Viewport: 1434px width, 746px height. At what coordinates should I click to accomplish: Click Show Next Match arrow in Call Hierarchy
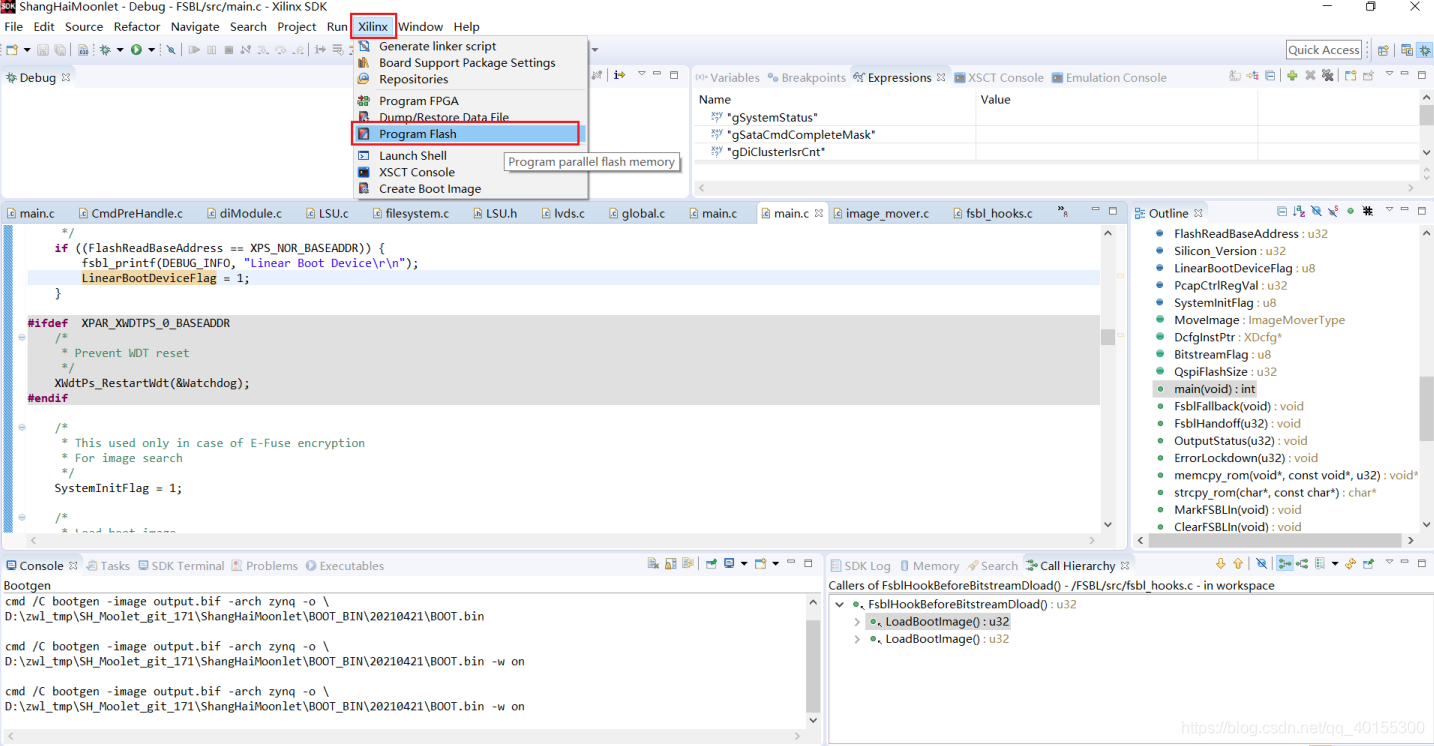pos(1220,564)
